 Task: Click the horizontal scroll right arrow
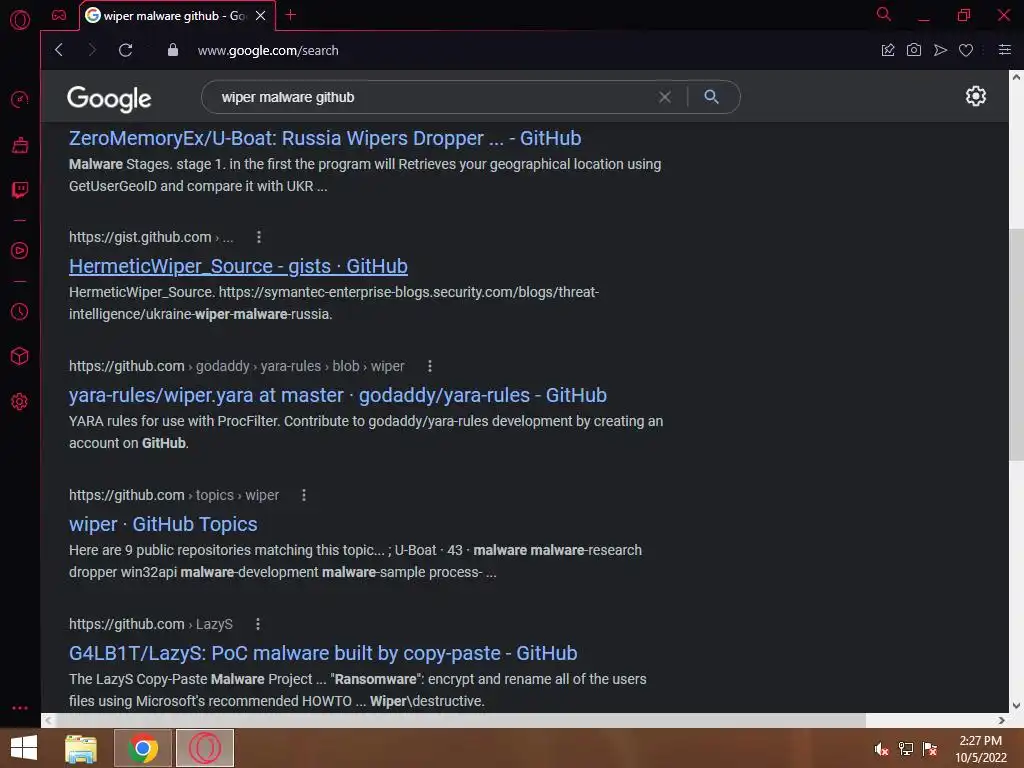(x=1002, y=720)
